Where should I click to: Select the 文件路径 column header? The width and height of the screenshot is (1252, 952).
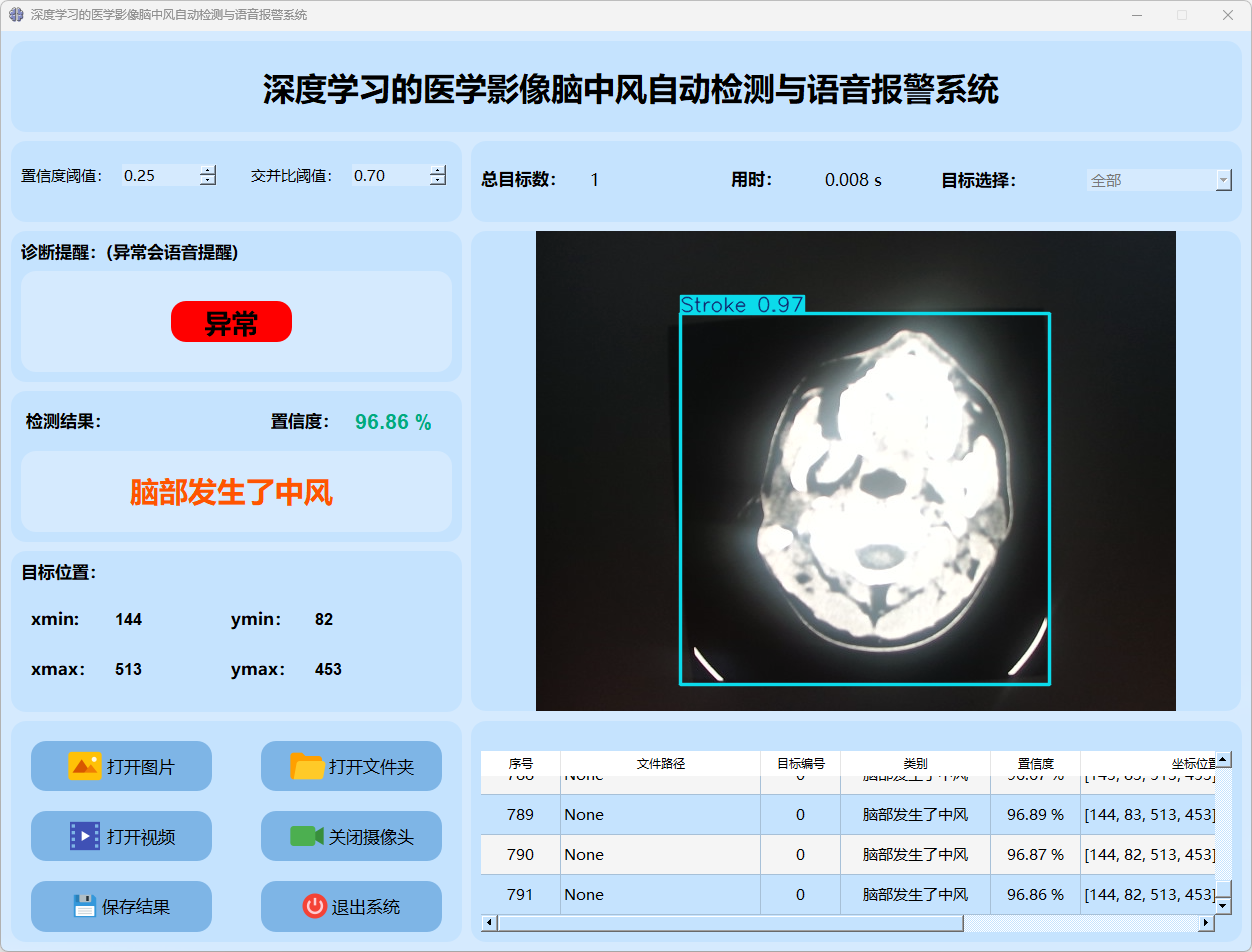(x=660, y=763)
